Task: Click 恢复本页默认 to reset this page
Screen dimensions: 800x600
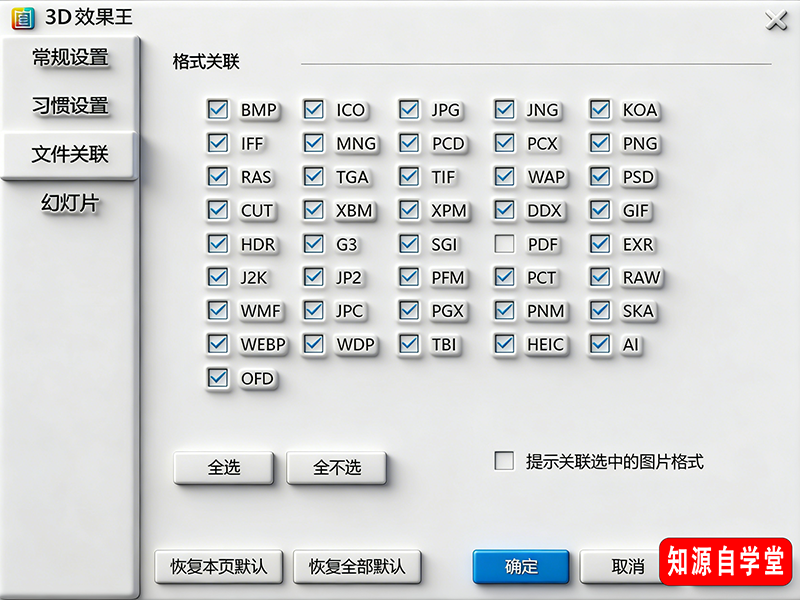Action: [219, 566]
